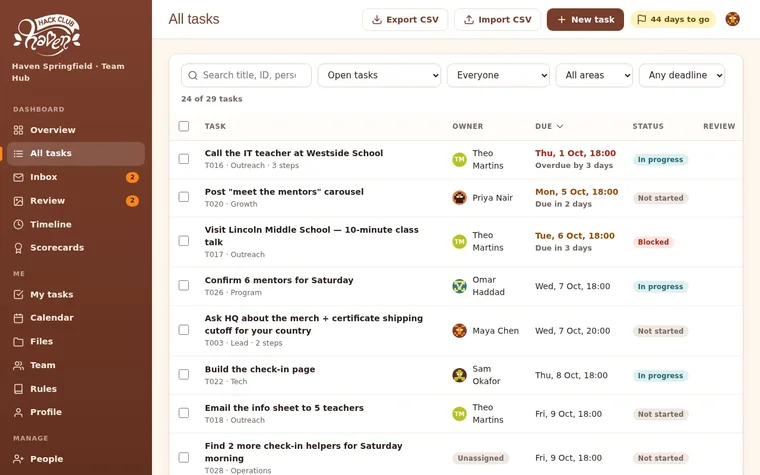Open the My tasks page
Image resolution: width=760 pixels, height=475 pixels.
[76, 295]
